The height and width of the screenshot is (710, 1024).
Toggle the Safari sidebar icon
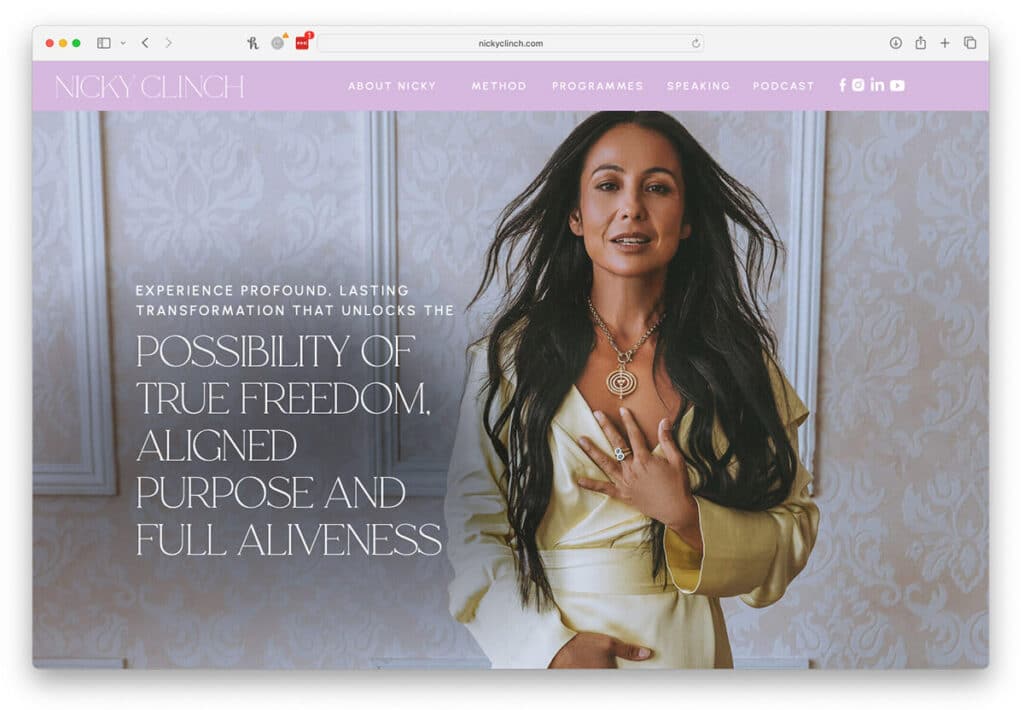tap(104, 43)
